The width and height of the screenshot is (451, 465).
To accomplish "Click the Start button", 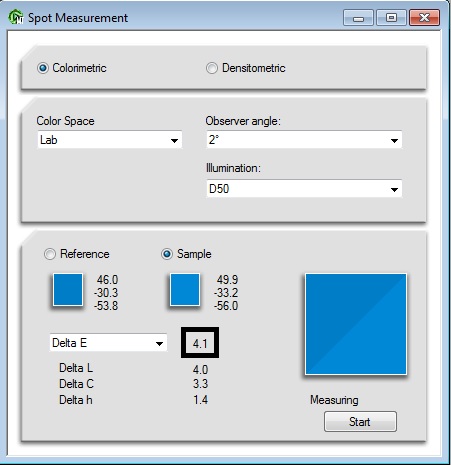I will tap(360, 422).
